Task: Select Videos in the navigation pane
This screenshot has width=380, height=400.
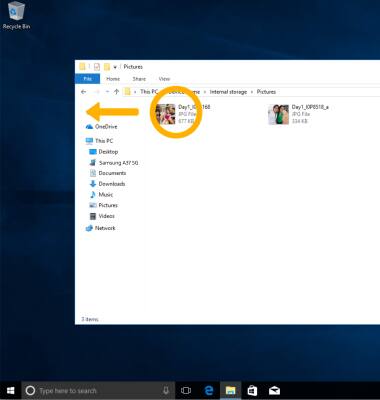Action: tap(102, 216)
